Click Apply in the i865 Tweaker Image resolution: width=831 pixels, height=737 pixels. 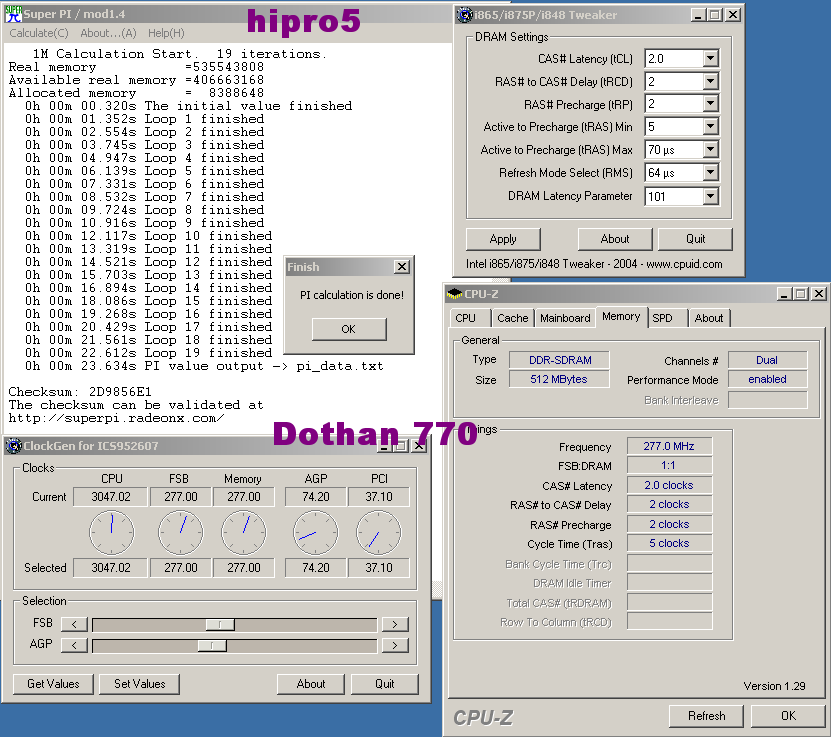coord(503,239)
